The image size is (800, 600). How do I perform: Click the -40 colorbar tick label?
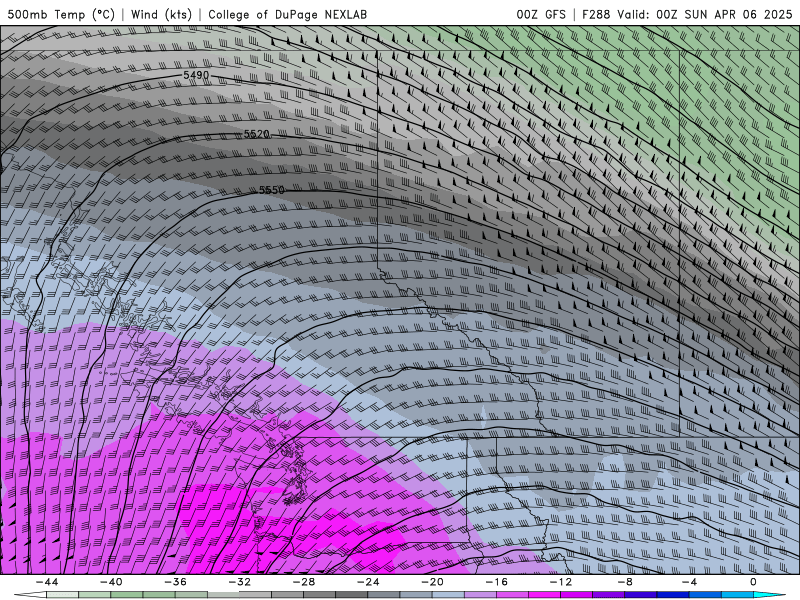point(111,582)
